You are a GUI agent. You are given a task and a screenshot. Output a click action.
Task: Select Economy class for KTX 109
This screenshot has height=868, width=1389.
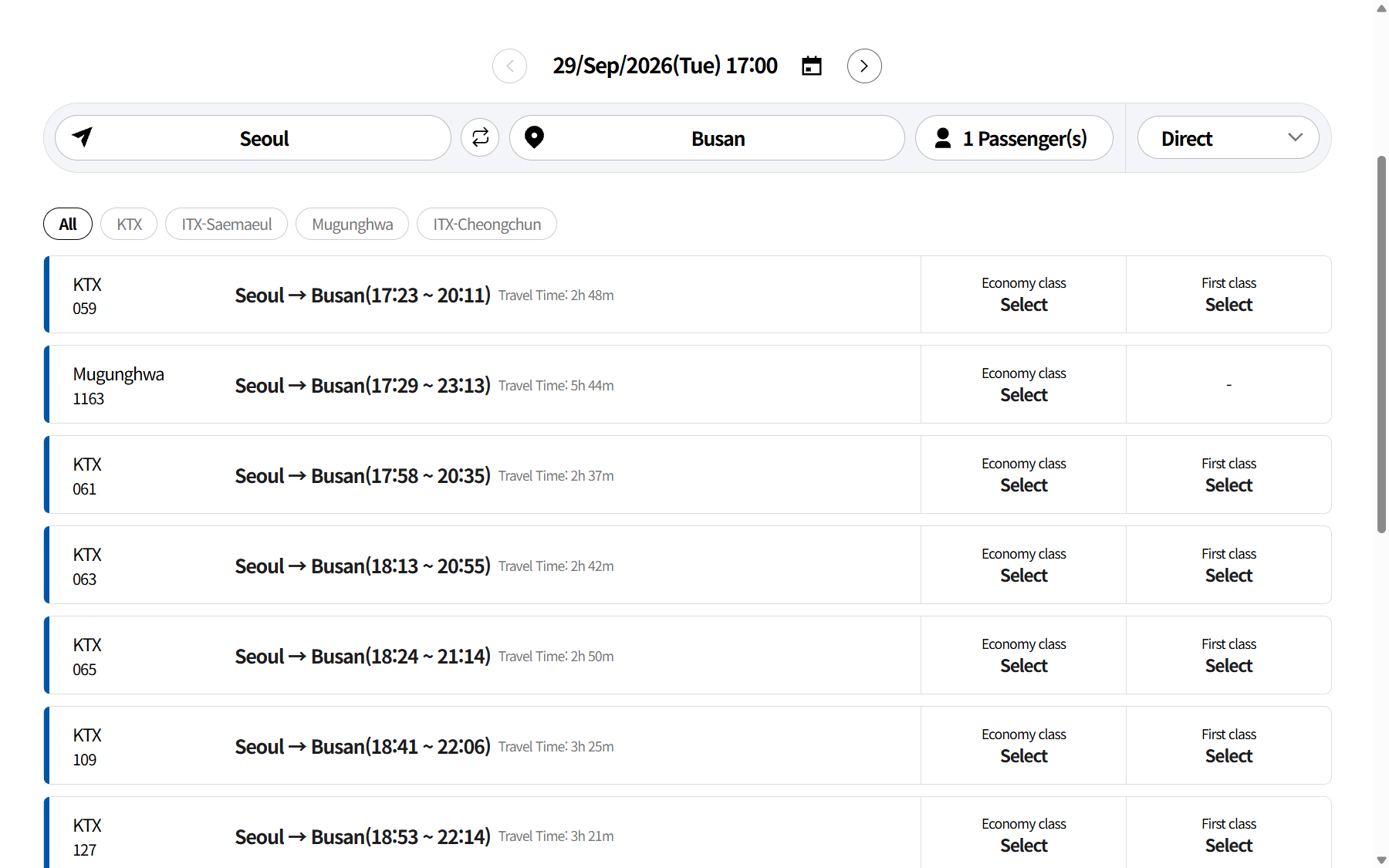point(1024,746)
